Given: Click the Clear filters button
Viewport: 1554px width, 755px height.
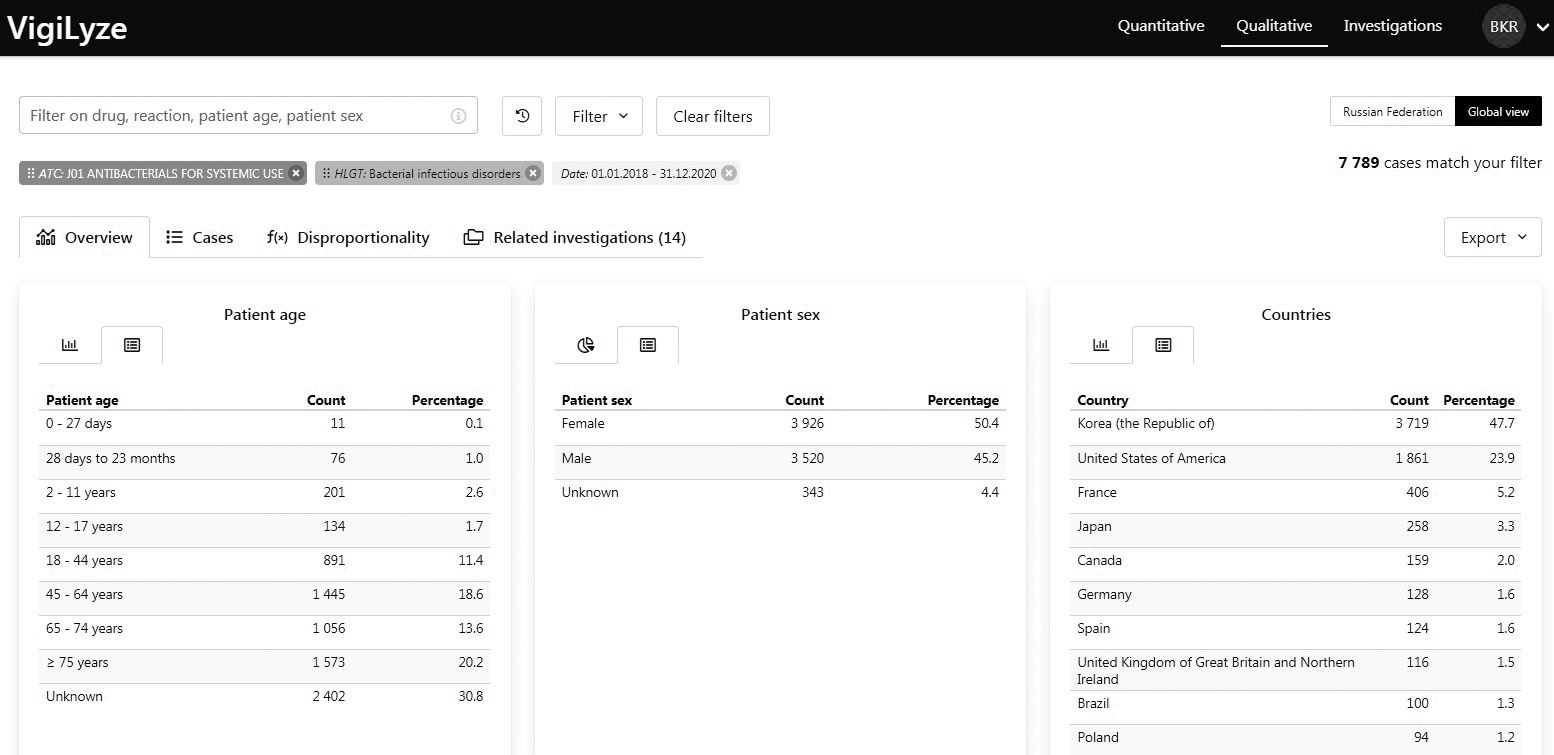Looking at the screenshot, I should (x=712, y=116).
